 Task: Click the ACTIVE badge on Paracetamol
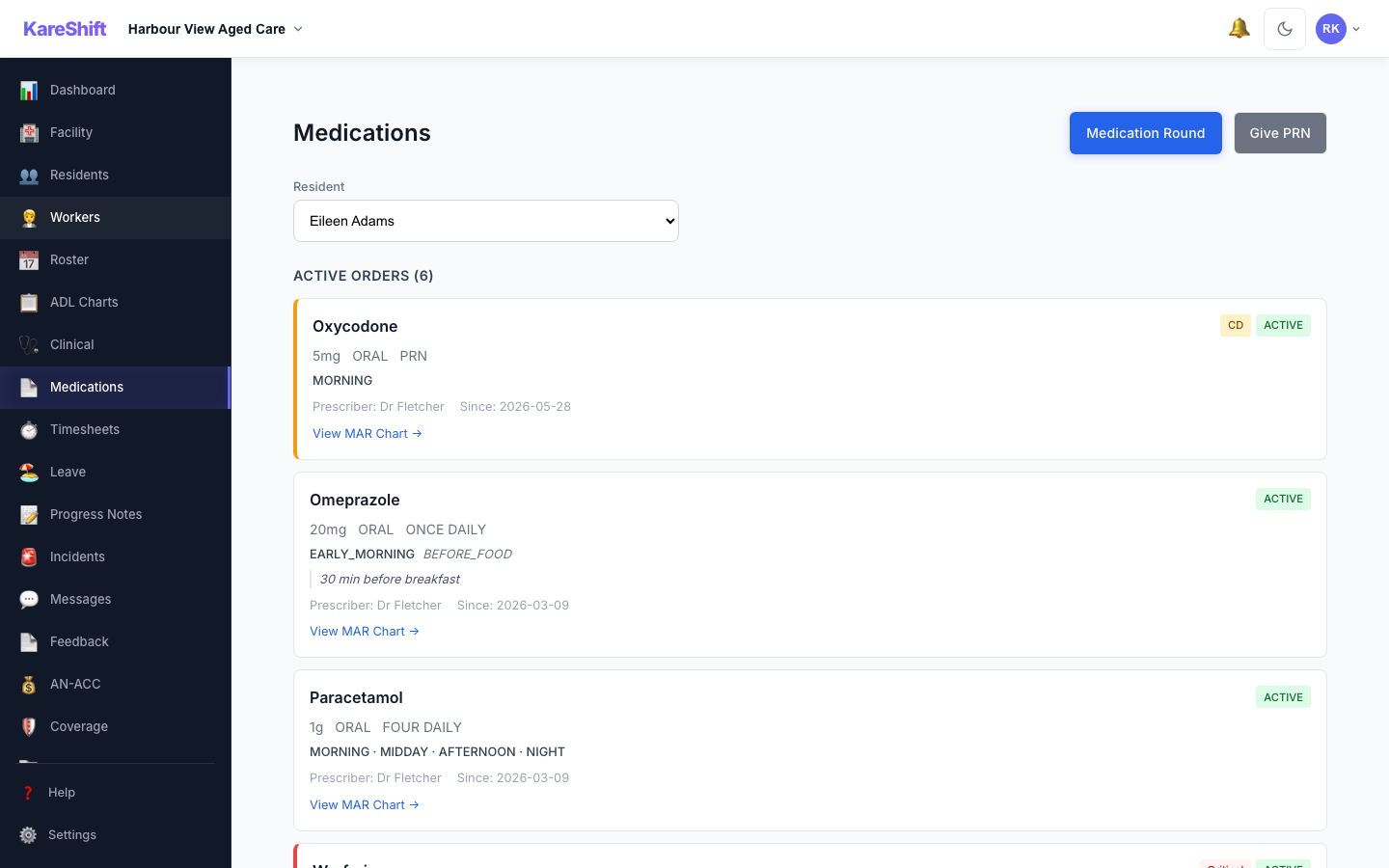click(1283, 697)
